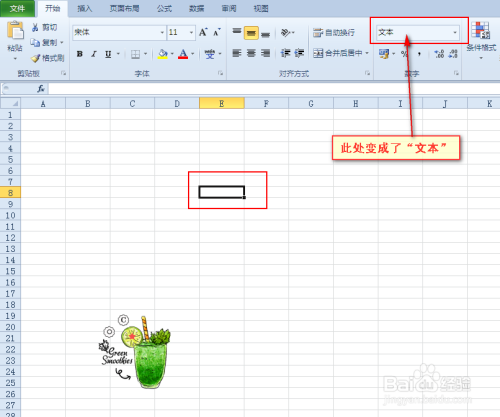The width and height of the screenshot is (500, 417).
Task: Apply yellow fill color bucket
Action: click(163, 54)
